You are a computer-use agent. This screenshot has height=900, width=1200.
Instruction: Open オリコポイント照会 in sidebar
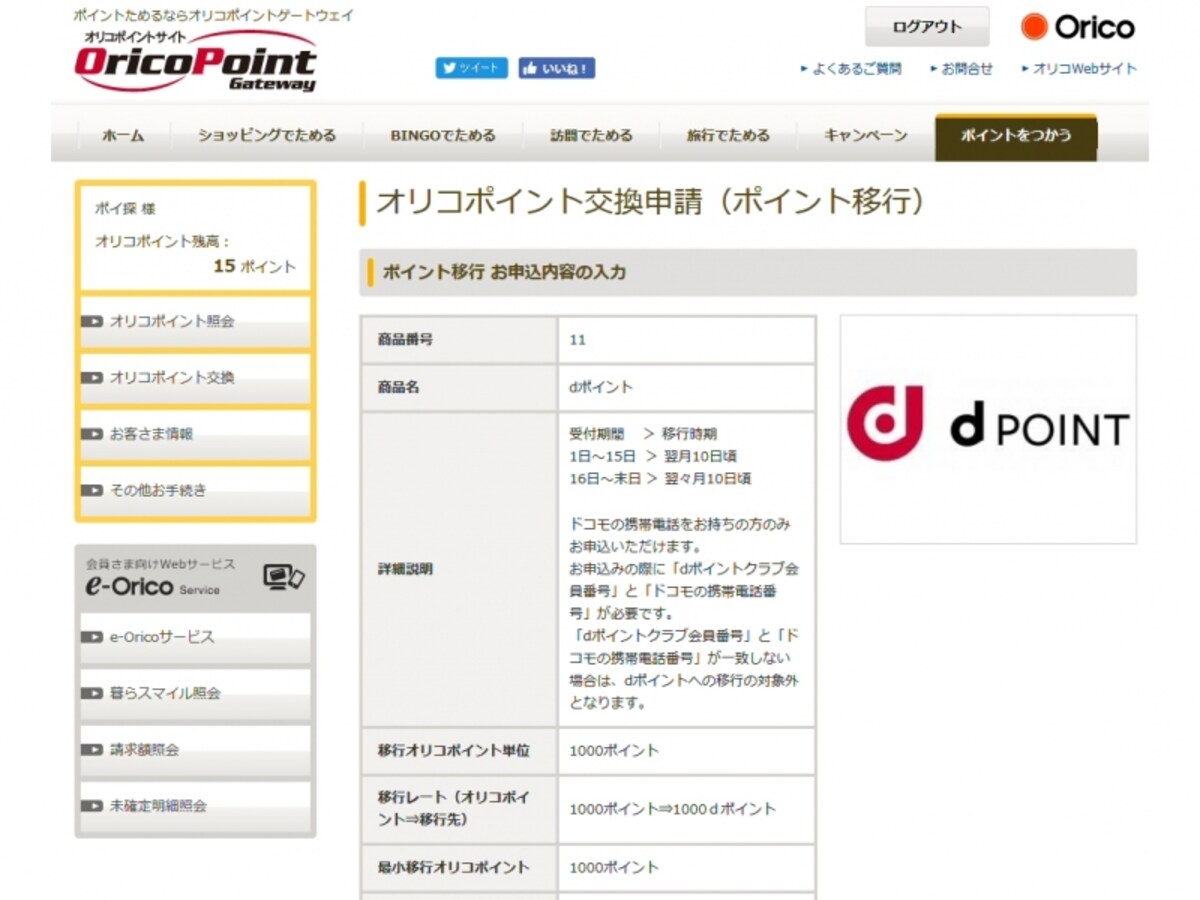pos(196,321)
